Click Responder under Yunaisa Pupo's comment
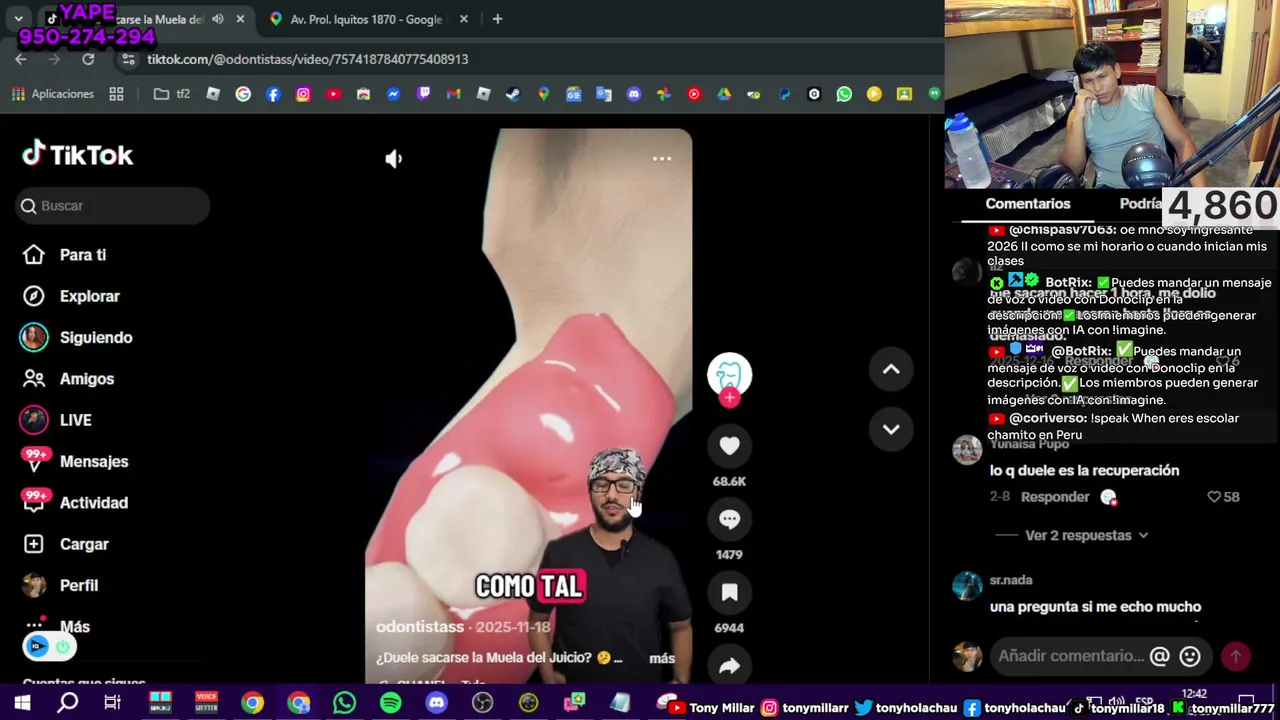 pyautogui.click(x=1055, y=497)
